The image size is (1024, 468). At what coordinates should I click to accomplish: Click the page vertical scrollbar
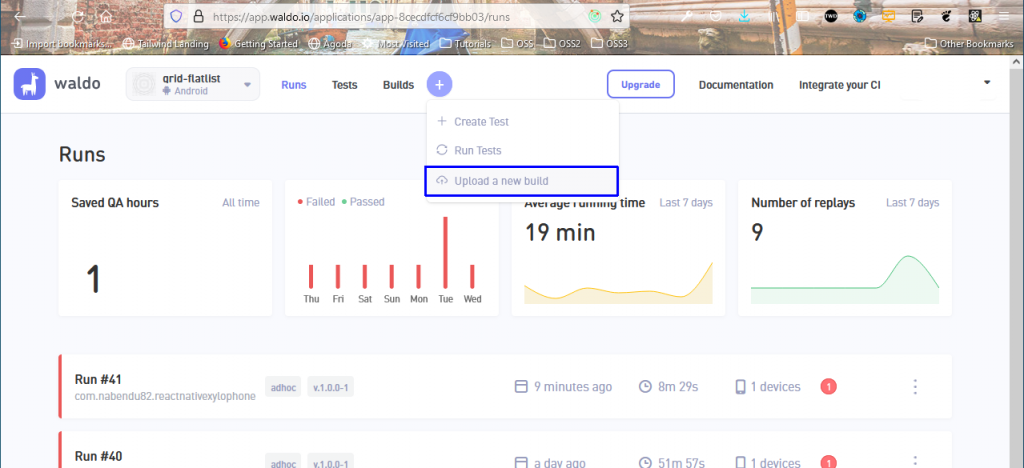(x=1017, y=261)
